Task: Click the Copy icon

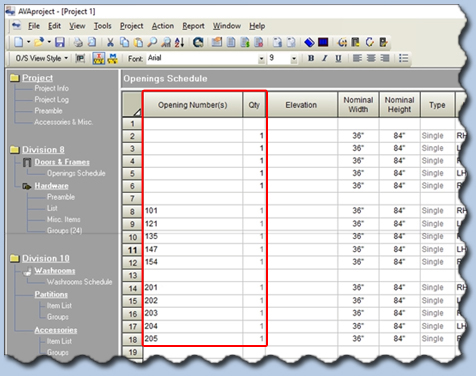Action: pos(124,42)
